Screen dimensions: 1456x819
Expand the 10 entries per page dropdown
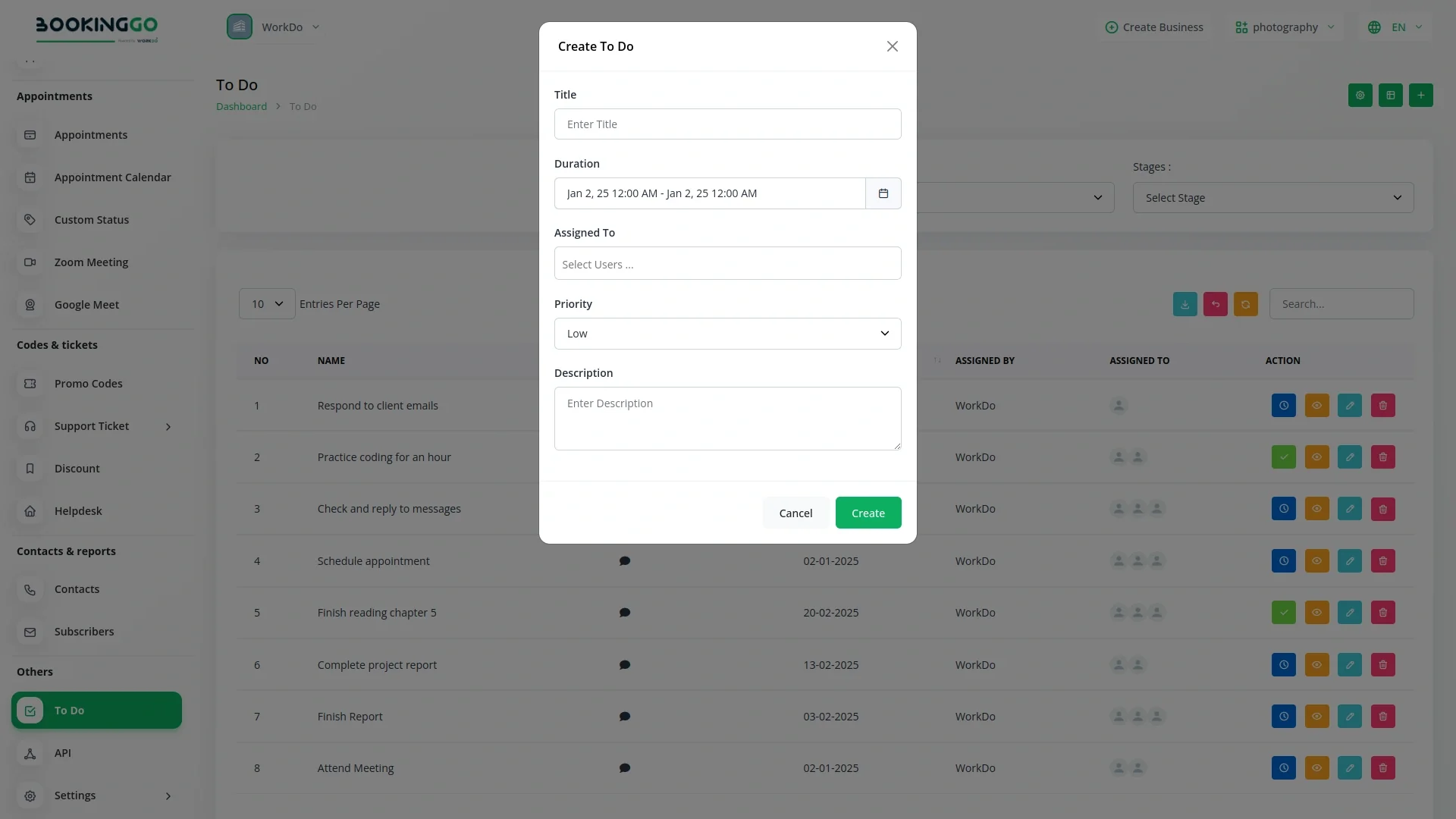pyautogui.click(x=267, y=304)
